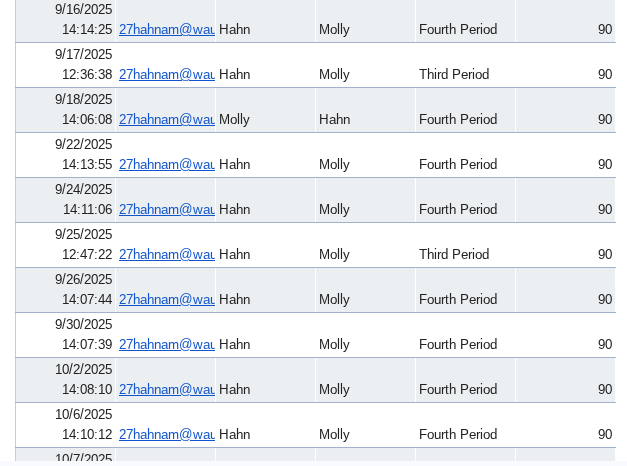Image resolution: width=627 pixels, height=466 pixels.
Task: Click the email link dated 9/18/2025
Action: pos(166,120)
